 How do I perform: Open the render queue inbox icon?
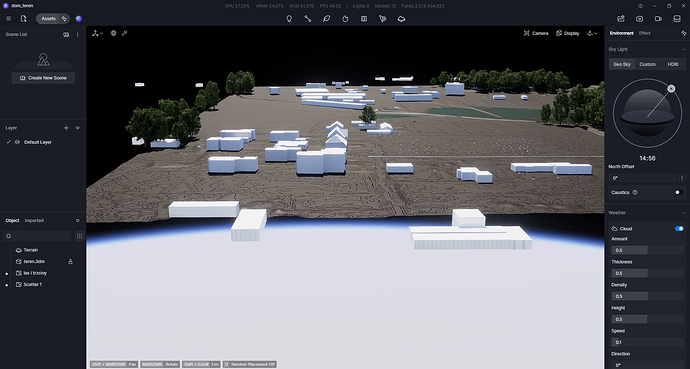[677, 19]
